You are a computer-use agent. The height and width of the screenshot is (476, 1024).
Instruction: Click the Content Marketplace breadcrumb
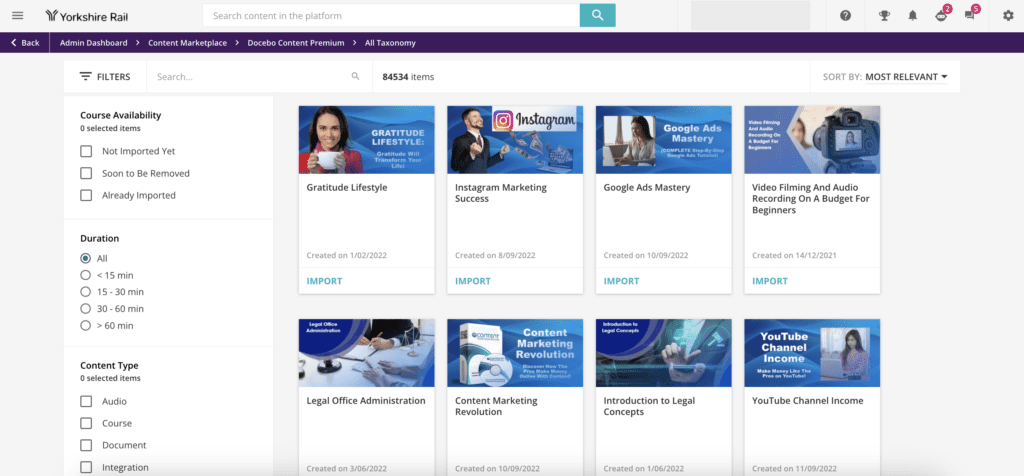187,42
